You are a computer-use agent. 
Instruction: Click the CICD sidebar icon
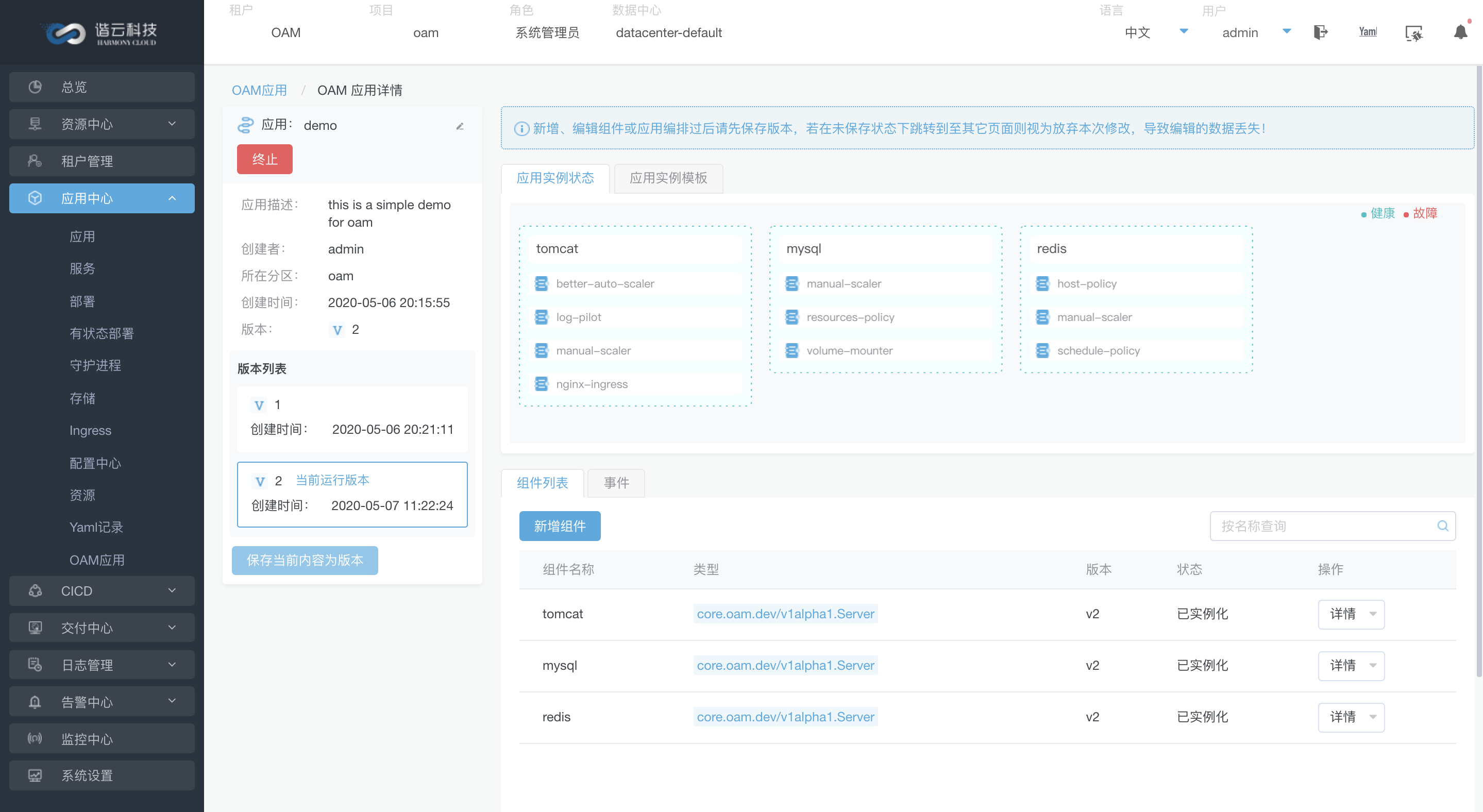pyautogui.click(x=35, y=590)
